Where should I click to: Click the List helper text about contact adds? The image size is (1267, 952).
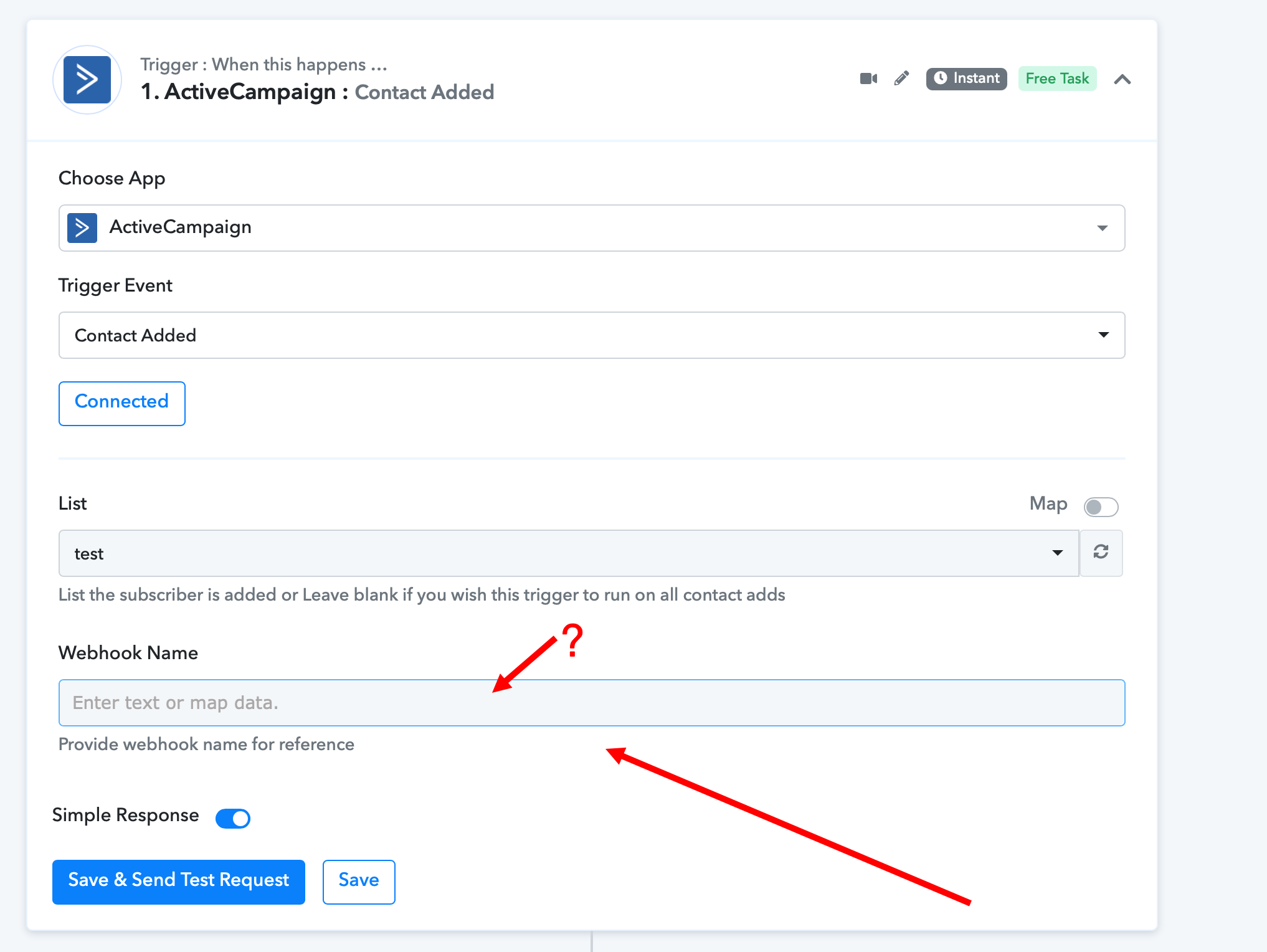422,595
